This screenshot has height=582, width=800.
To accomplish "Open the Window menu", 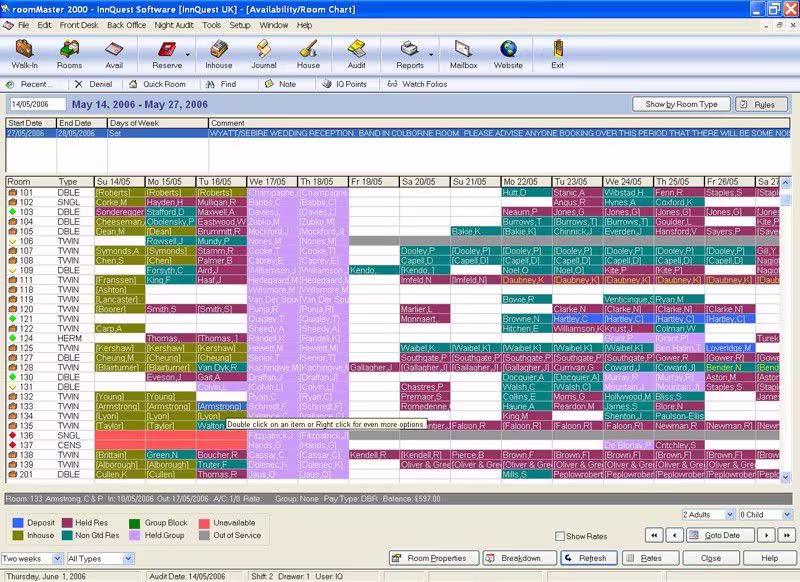I will click(x=274, y=25).
